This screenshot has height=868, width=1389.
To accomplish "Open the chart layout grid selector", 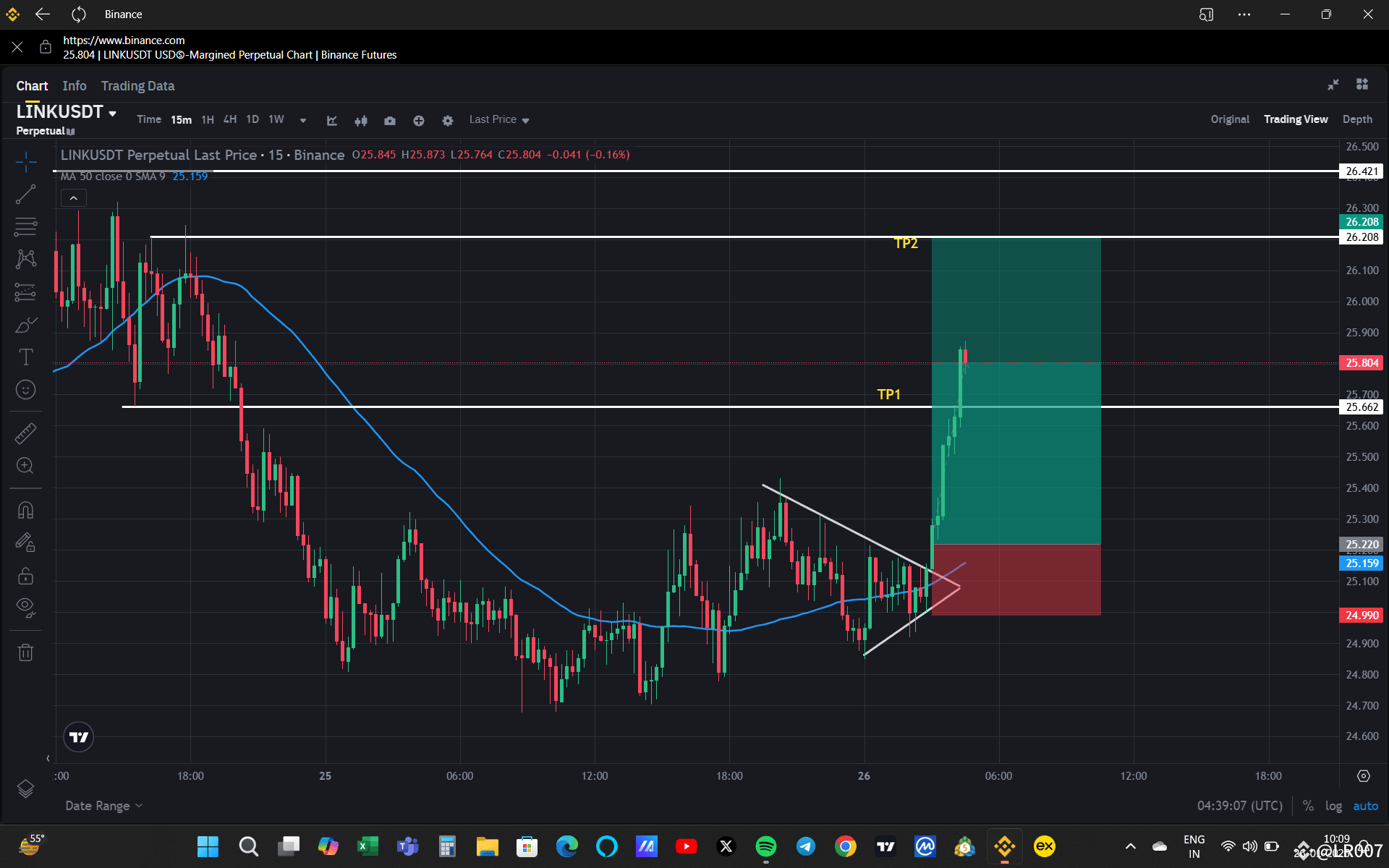I will pyautogui.click(x=1362, y=85).
